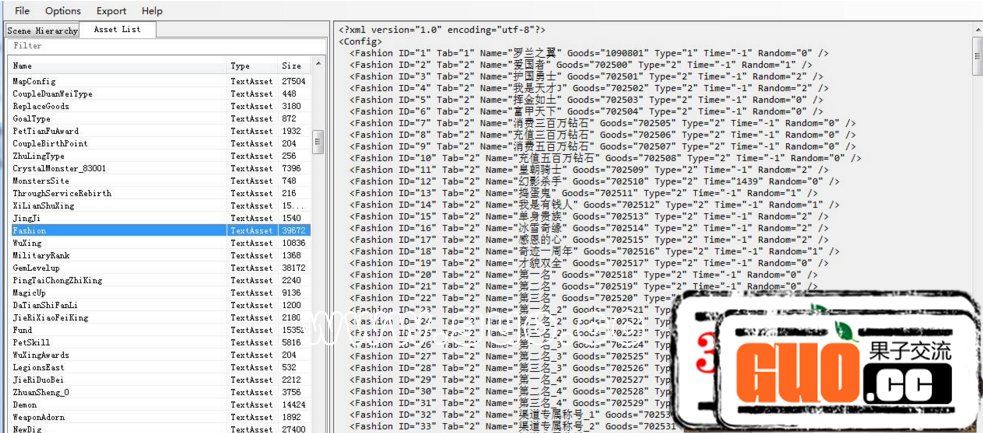Open the Export menu

point(111,11)
